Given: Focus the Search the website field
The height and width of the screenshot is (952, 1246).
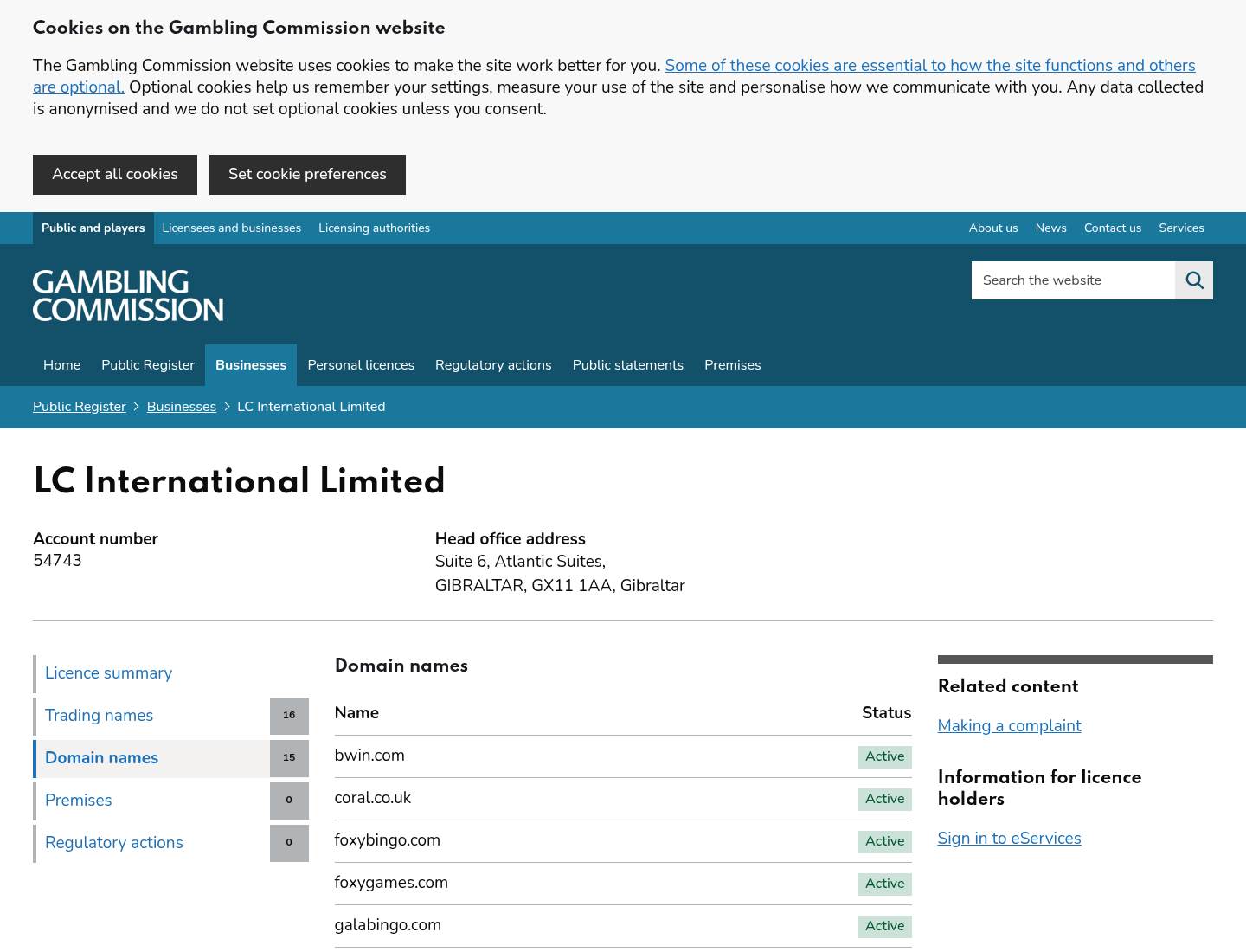Looking at the screenshot, I should point(1073,280).
